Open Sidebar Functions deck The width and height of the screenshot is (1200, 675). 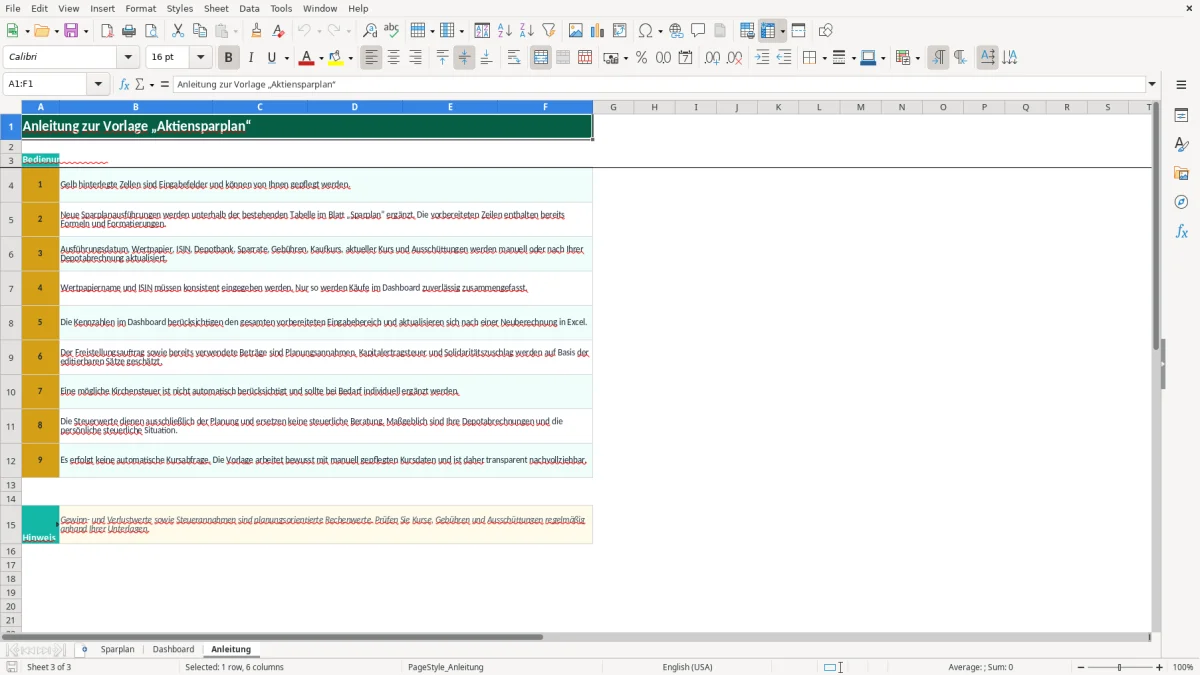(1181, 231)
